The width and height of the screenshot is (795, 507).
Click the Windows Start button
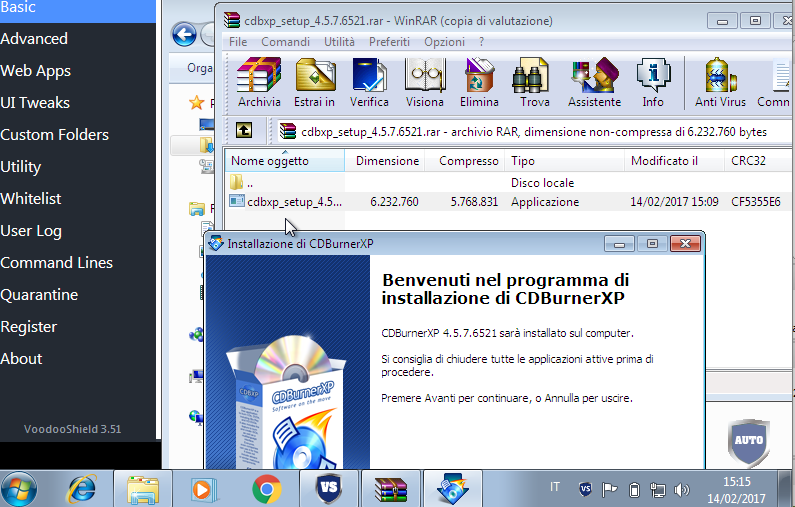[x=19, y=489]
